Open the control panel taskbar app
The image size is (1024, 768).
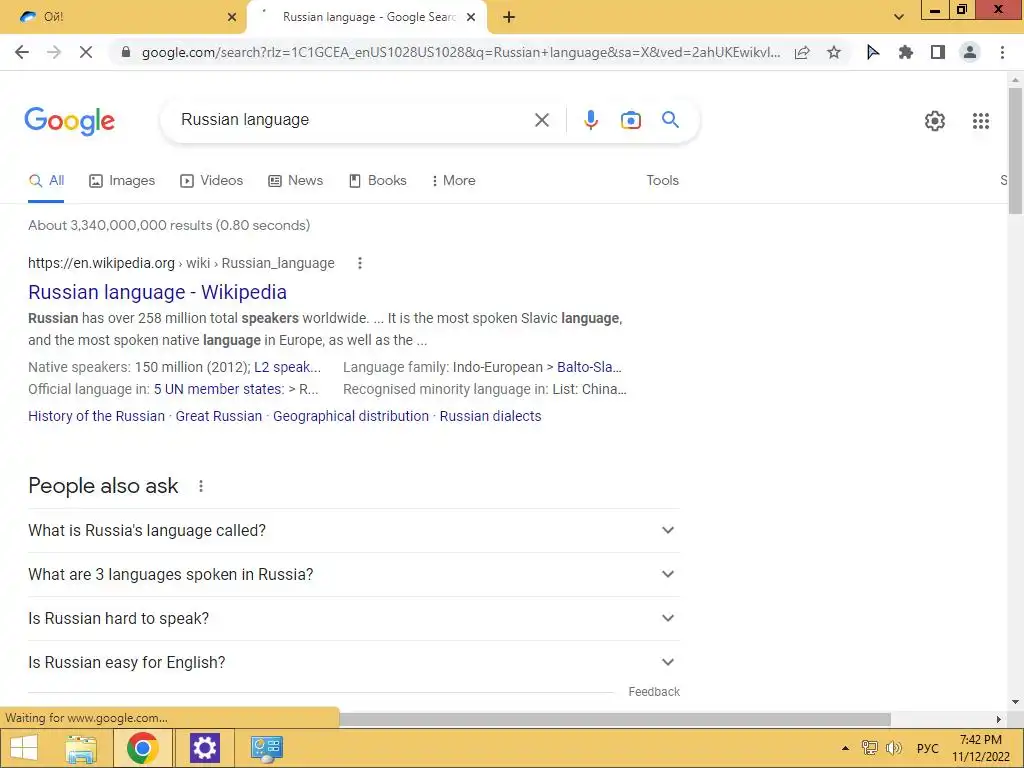(266, 748)
